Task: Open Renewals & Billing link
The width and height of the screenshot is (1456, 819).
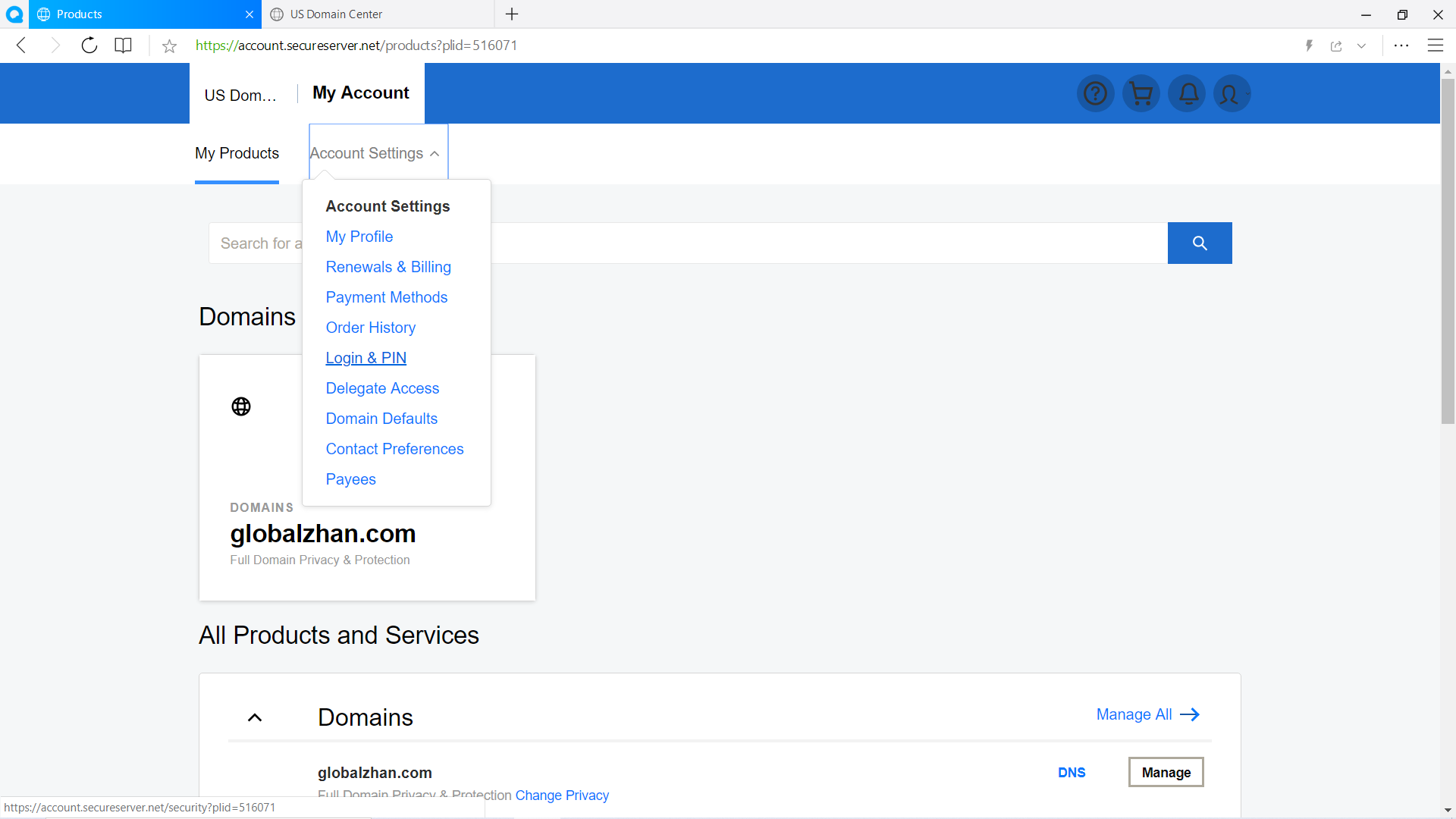Action: coord(388,267)
